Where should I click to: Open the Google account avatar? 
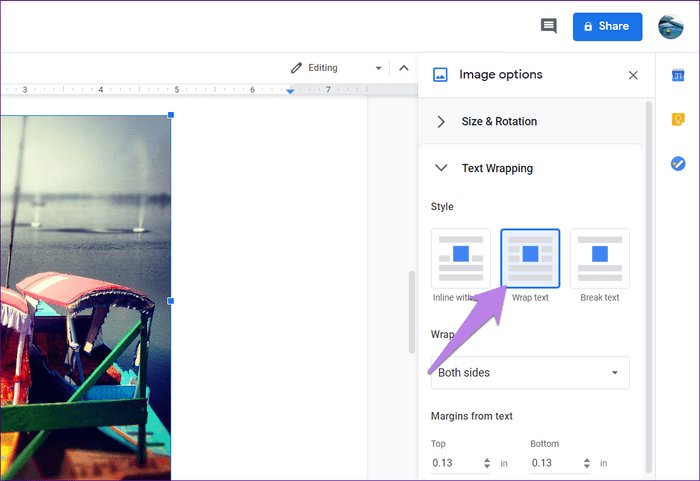(x=671, y=26)
